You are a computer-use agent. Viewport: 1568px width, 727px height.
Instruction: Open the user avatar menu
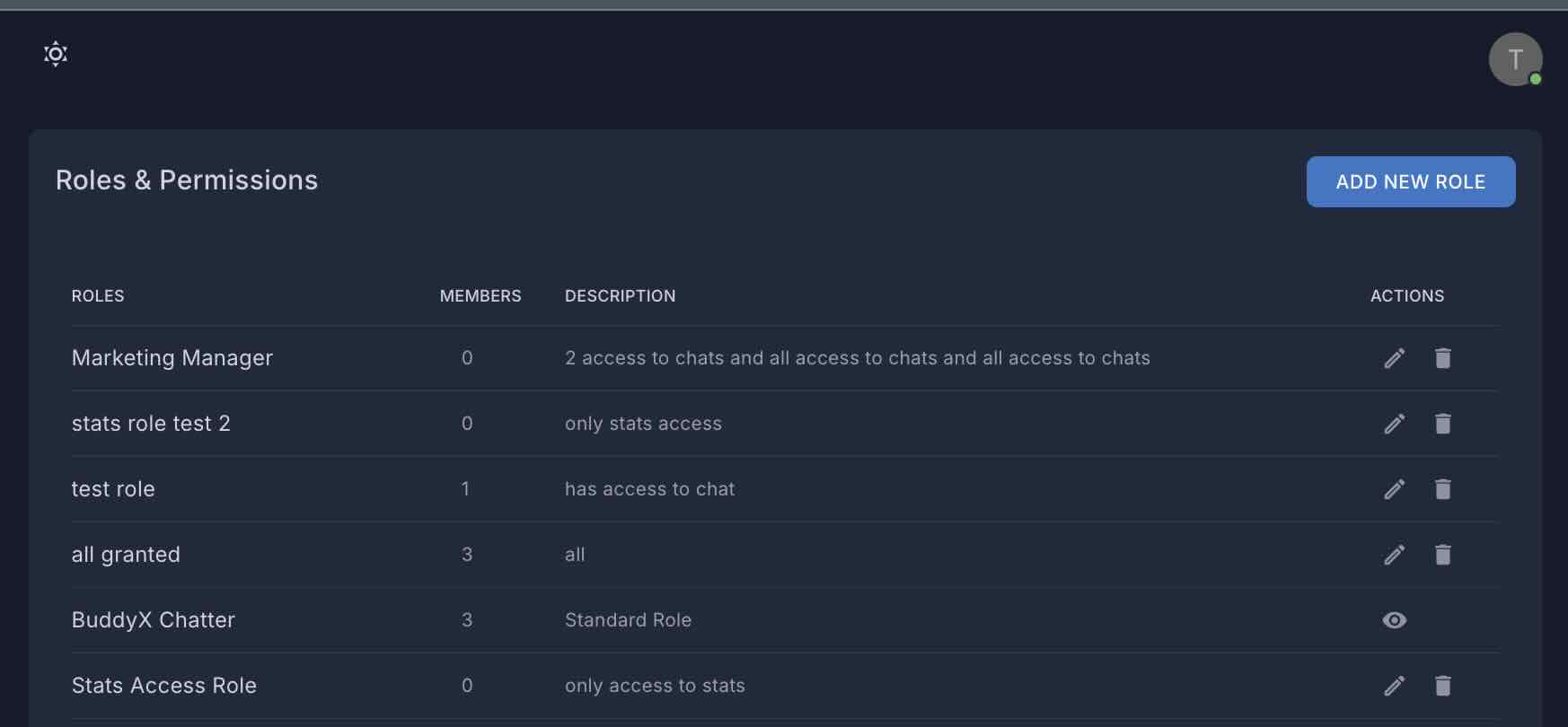pyautogui.click(x=1515, y=59)
